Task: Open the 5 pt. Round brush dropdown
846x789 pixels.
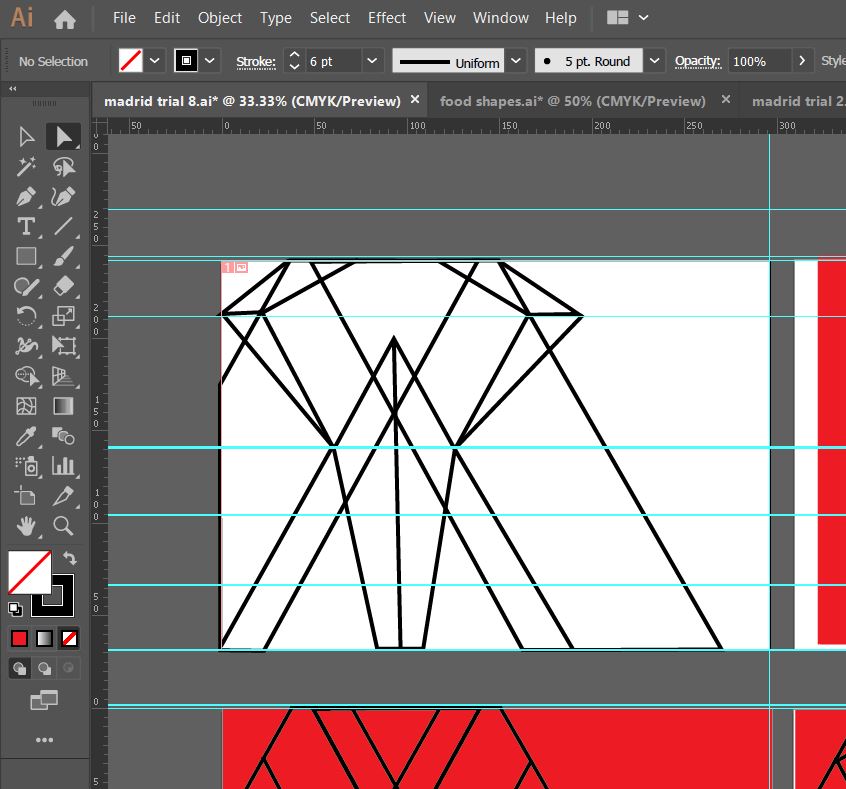Action: tap(654, 61)
